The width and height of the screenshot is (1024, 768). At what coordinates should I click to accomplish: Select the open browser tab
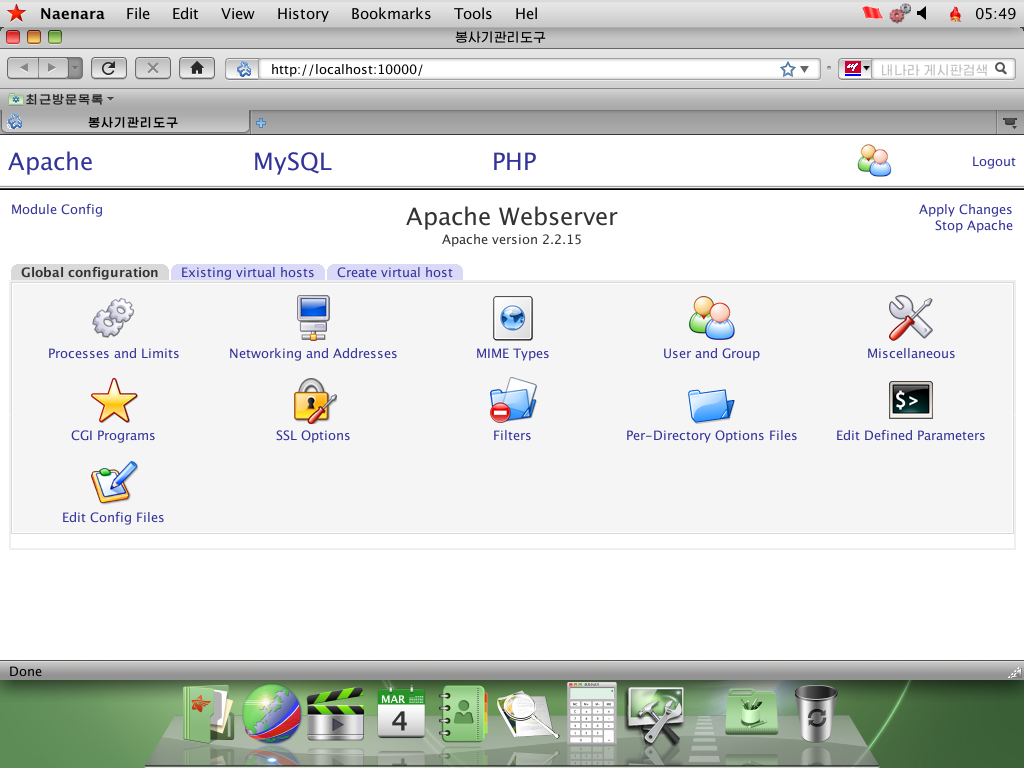(x=127, y=122)
